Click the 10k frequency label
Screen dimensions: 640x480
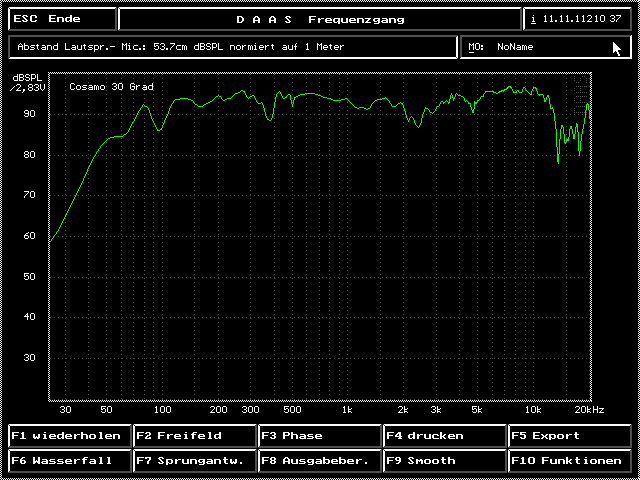pyautogui.click(x=533, y=410)
